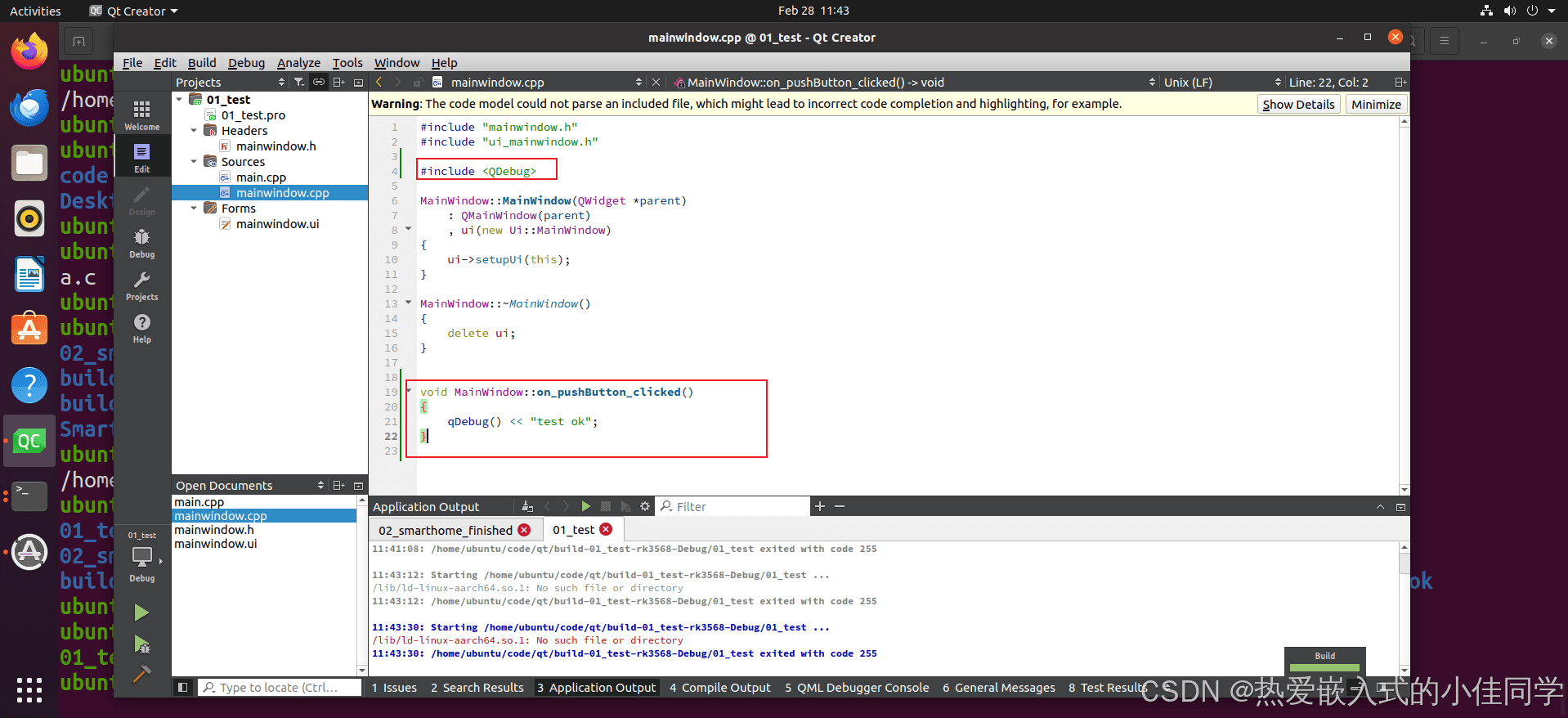
Task: Open the Debug menu
Action: [246, 63]
